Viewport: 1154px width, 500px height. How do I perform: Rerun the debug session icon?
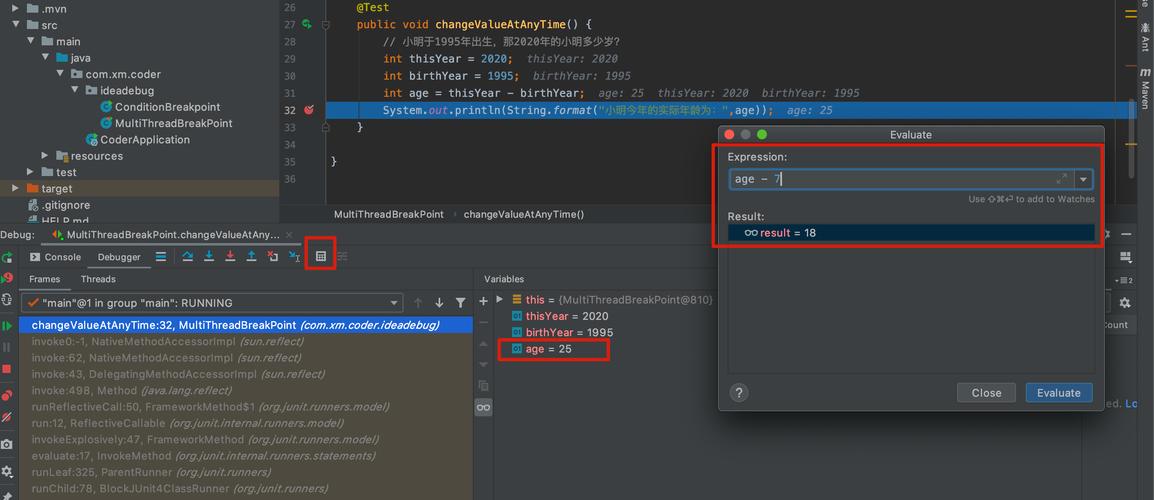tap(7, 258)
